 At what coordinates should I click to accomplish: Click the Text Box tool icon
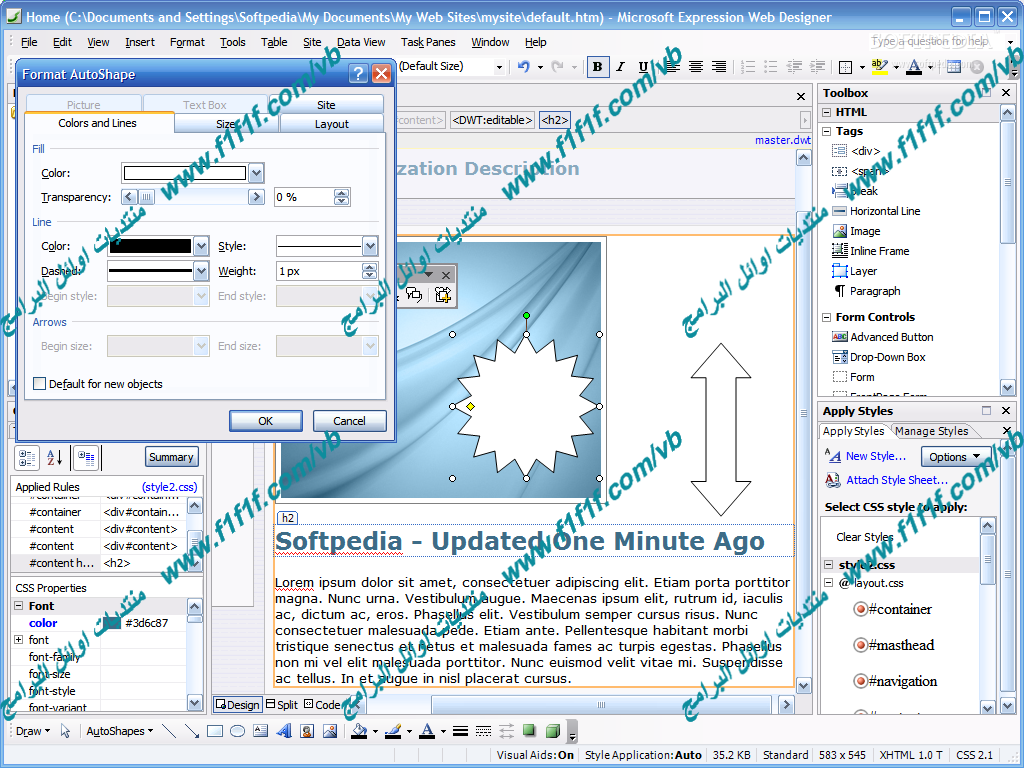261,731
